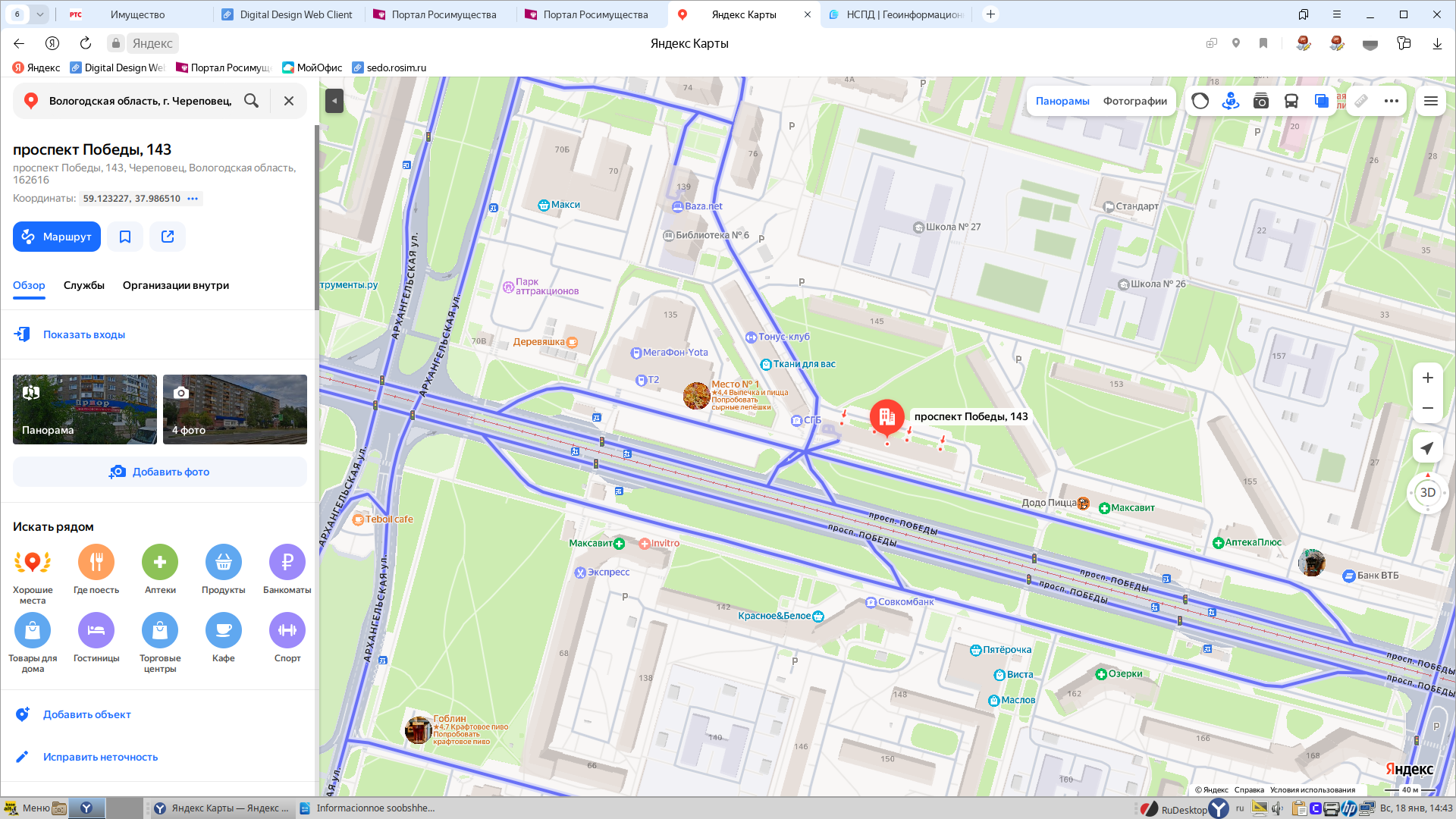Toggle the Панорамы layer button
Viewport: 1456px width, 819px height.
tap(1062, 101)
